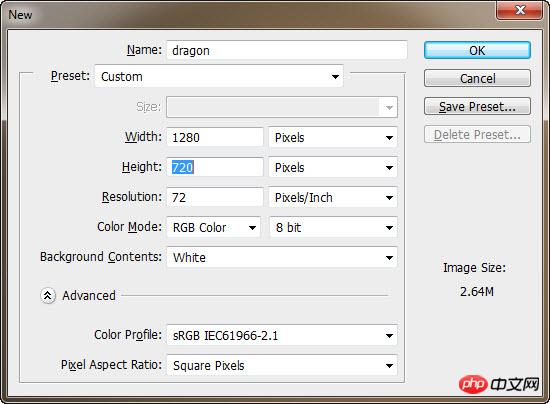Click the Resolution field showing 72
Image resolution: width=550 pixels, height=404 pixels.
(215, 197)
